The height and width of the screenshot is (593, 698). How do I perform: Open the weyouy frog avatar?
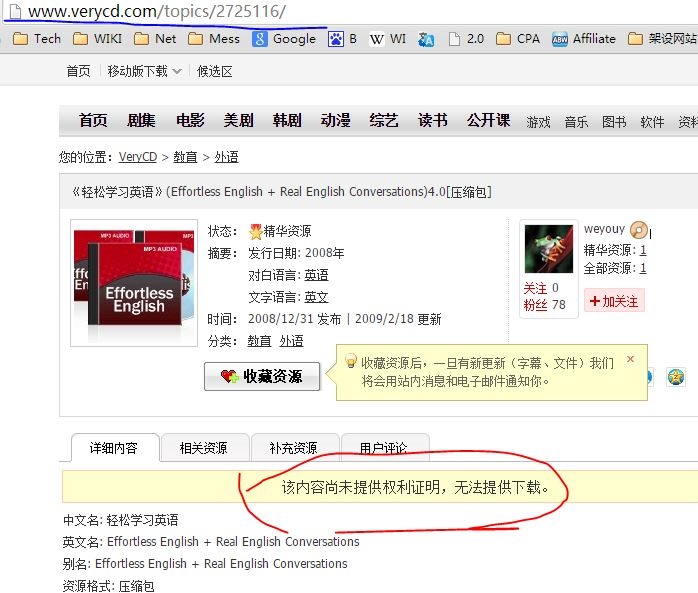[x=549, y=249]
